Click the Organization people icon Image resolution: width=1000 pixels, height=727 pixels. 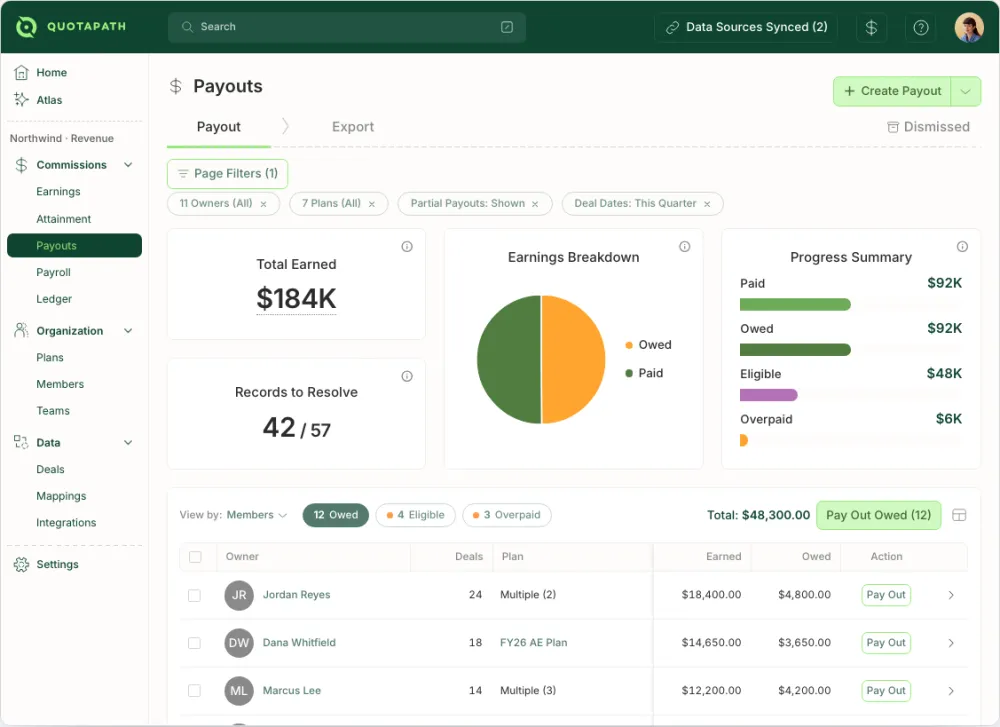(21, 330)
